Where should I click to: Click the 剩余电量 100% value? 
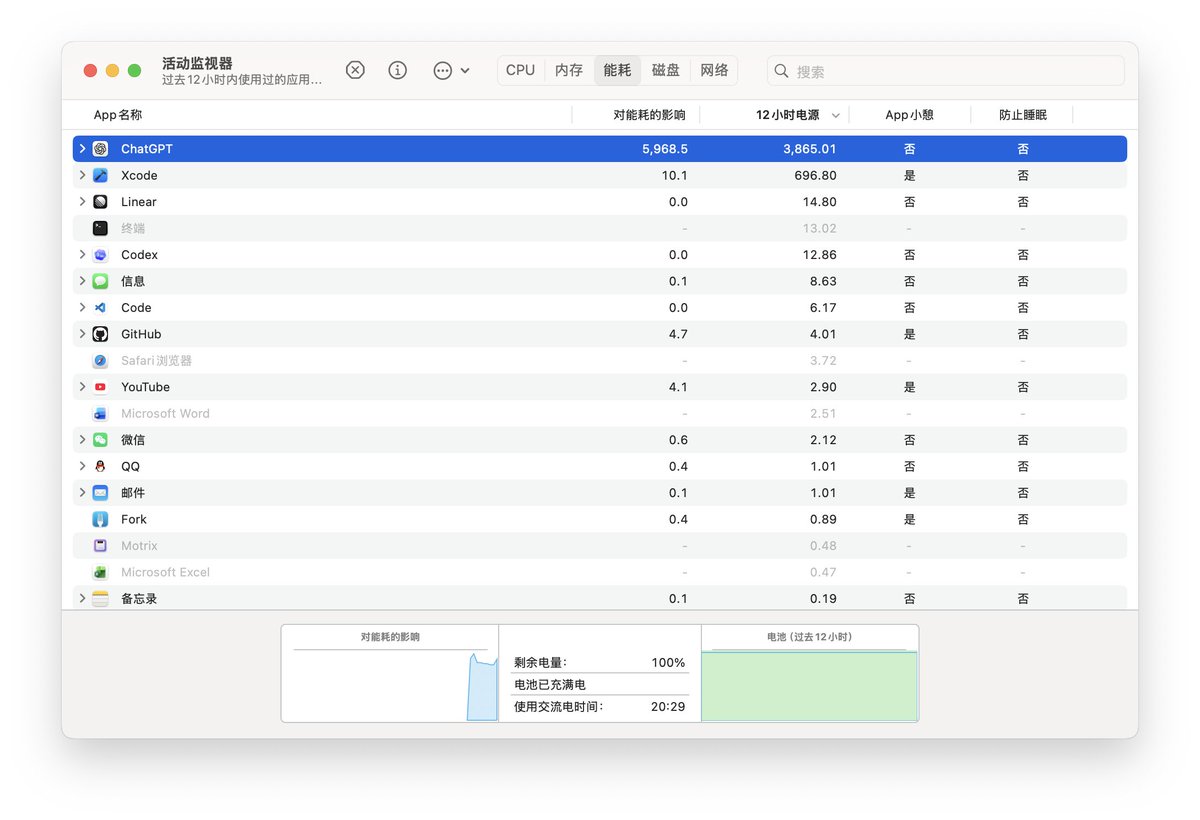tap(667, 663)
